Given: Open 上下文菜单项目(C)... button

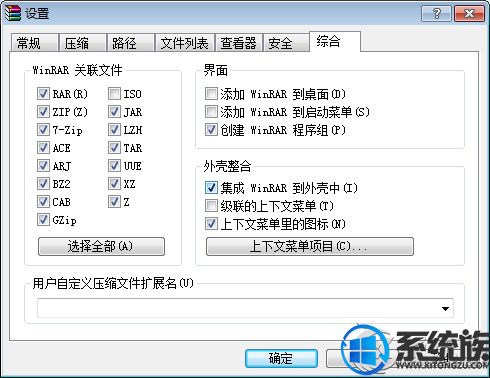Looking at the screenshot, I should coord(310,247).
